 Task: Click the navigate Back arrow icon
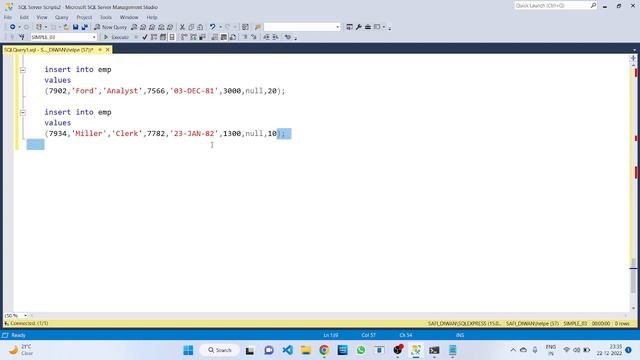coord(13,27)
